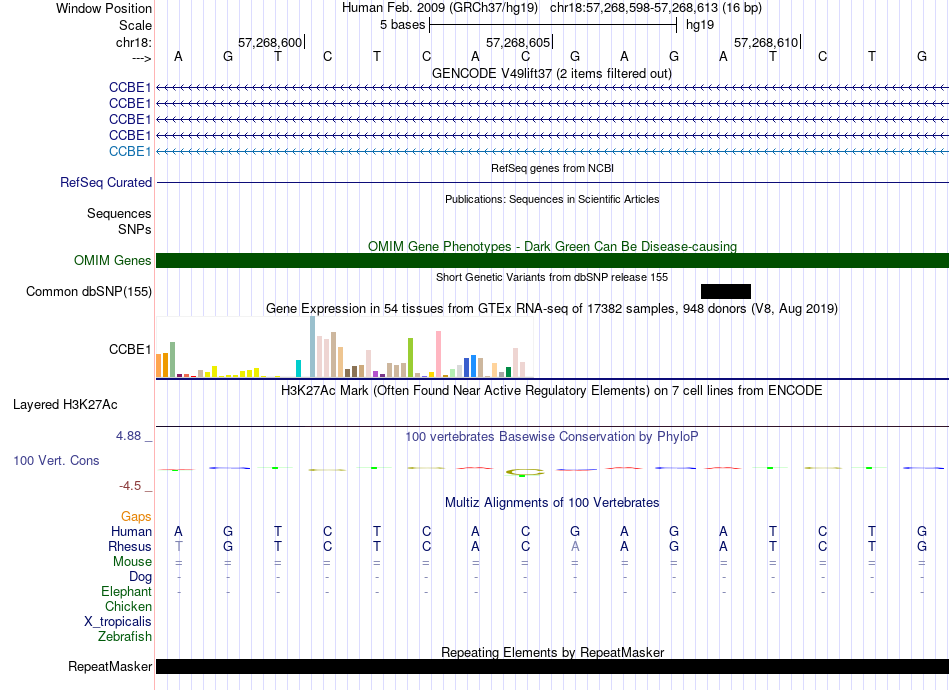Click the OMIM Gene Phenotypes title text
This screenshot has width=950, height=690.
552,247
